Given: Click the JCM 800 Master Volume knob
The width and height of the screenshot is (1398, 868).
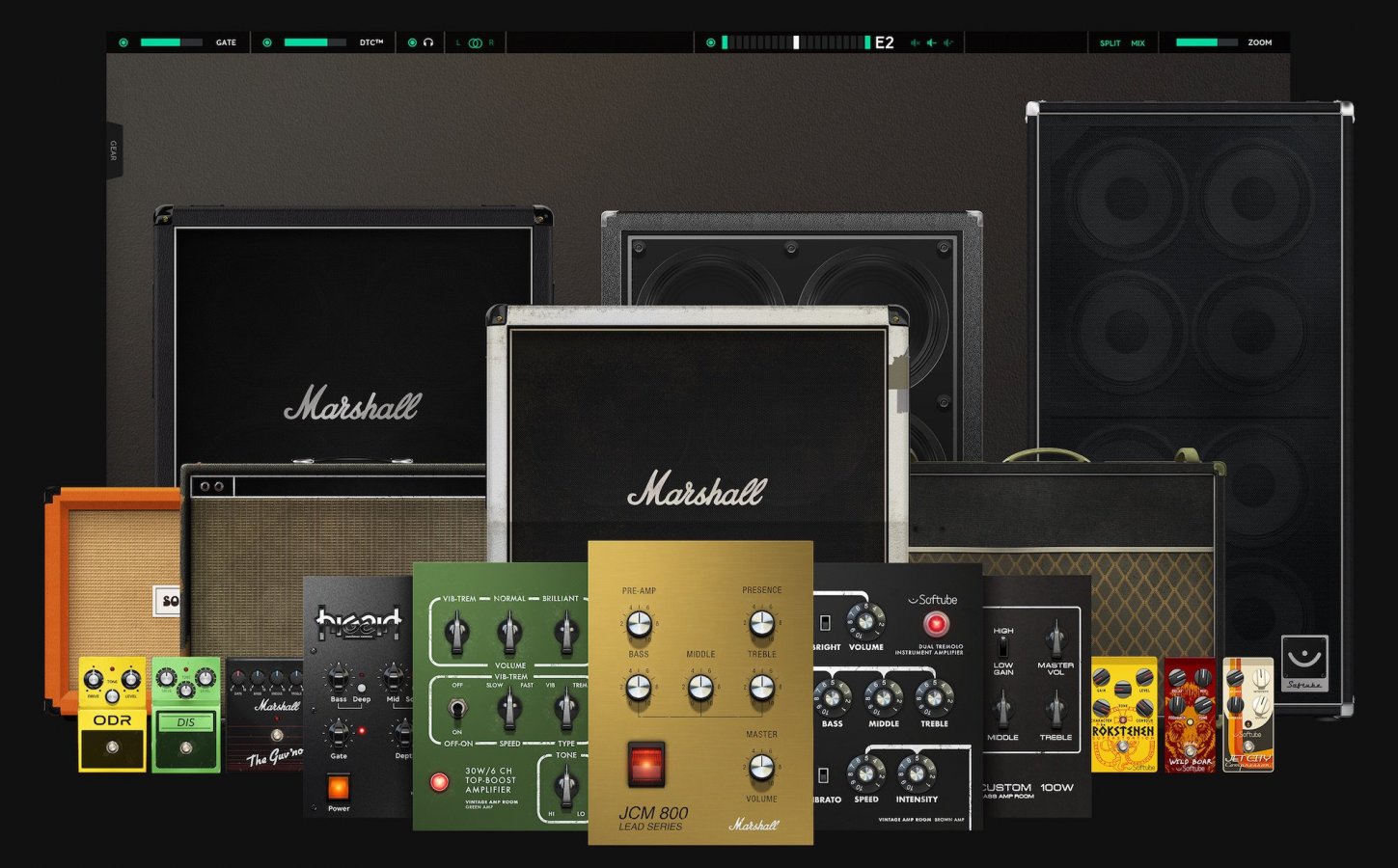Looking at the screenshot, I should click(761, 768).
